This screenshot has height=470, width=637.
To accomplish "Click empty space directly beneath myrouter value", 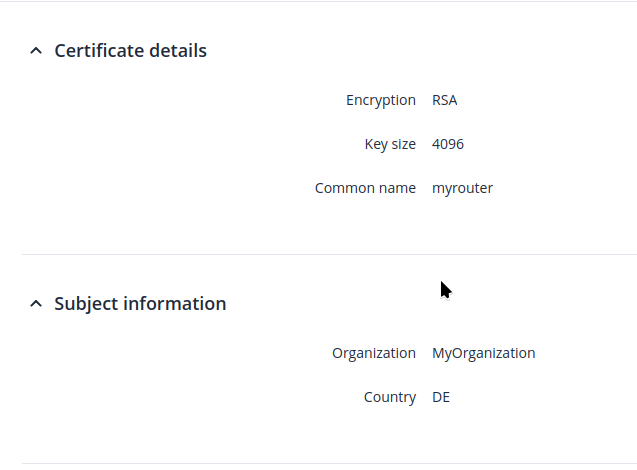I will 462,220.
